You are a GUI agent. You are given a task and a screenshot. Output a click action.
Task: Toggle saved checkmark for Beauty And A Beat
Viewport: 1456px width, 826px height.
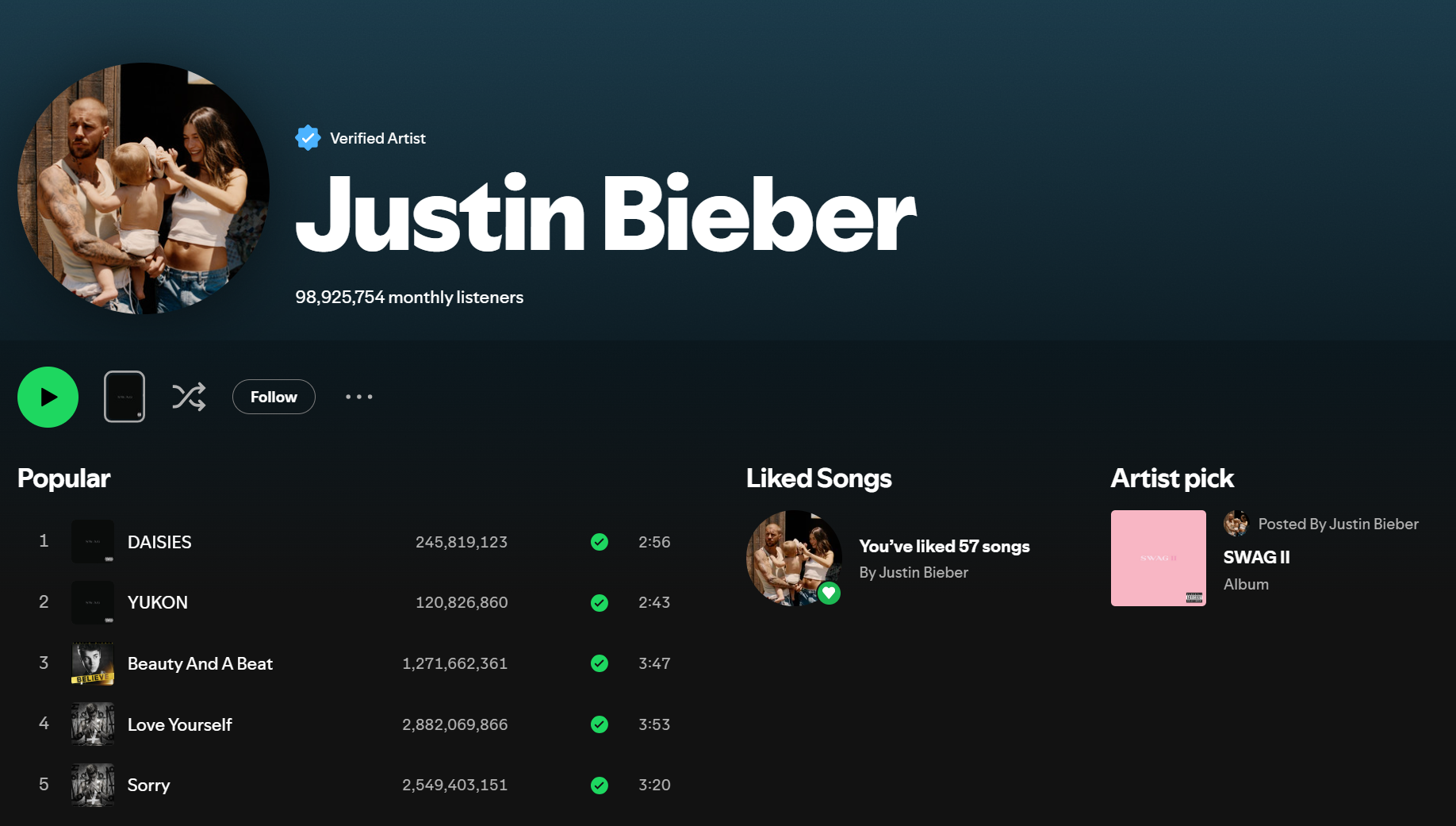600,663
